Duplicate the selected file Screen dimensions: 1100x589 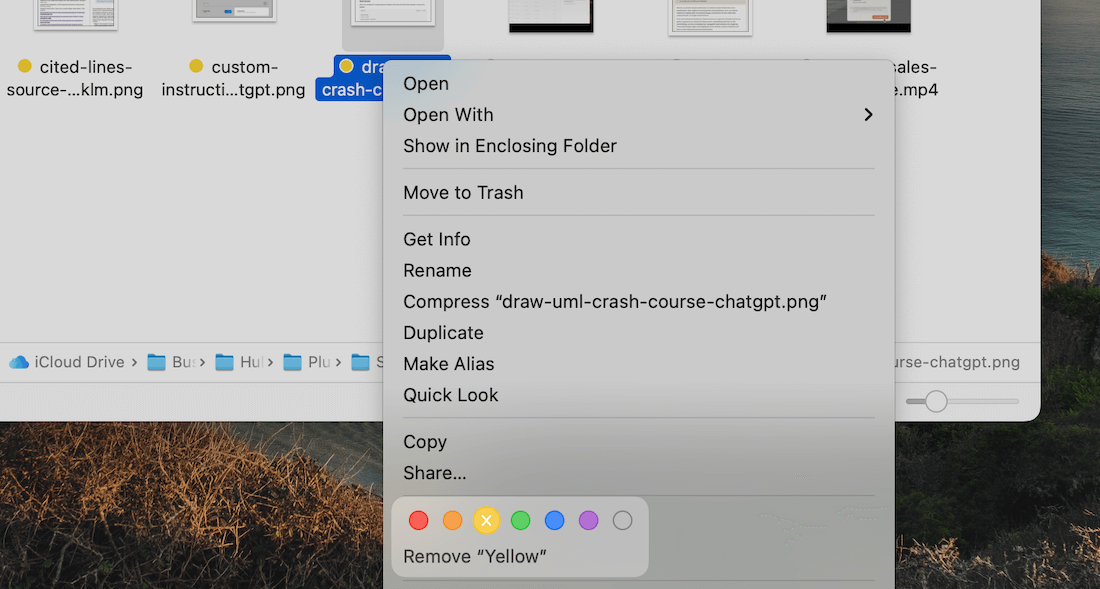[x=443, y=333]
